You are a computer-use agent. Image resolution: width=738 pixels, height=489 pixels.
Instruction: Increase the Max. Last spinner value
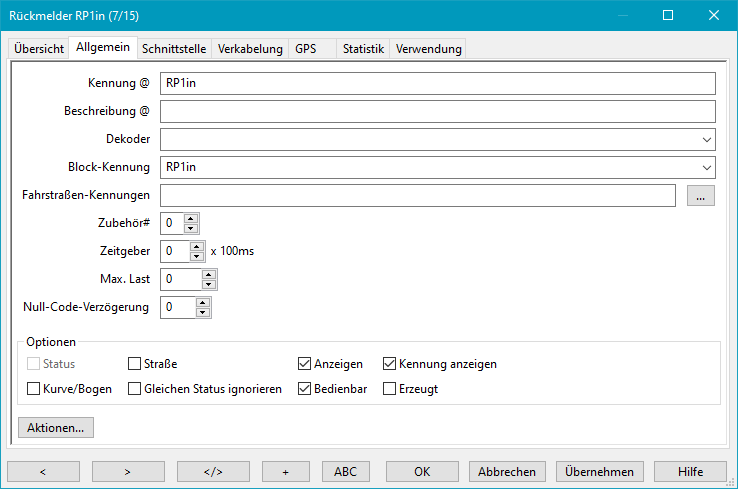[x=208, y=274]
